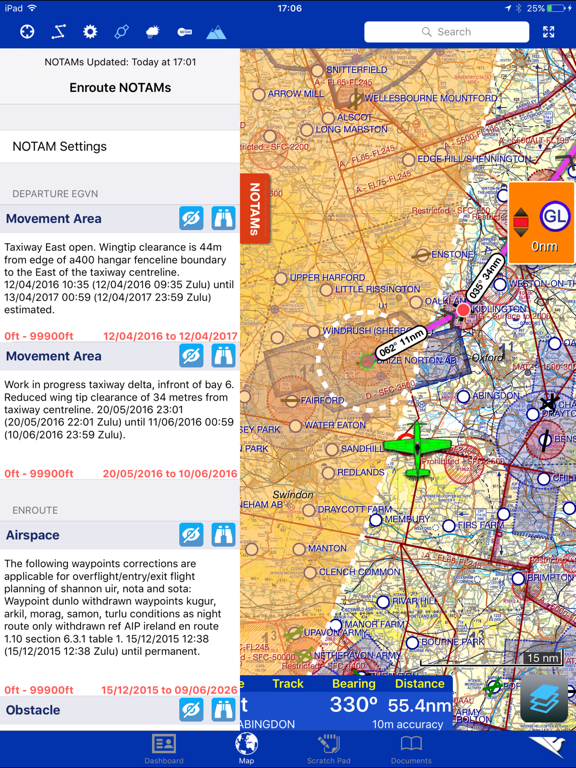This screenshot has height=768, width=576.
Task: Tap the Bearing 330° readout
Action: tap(354, 705)
